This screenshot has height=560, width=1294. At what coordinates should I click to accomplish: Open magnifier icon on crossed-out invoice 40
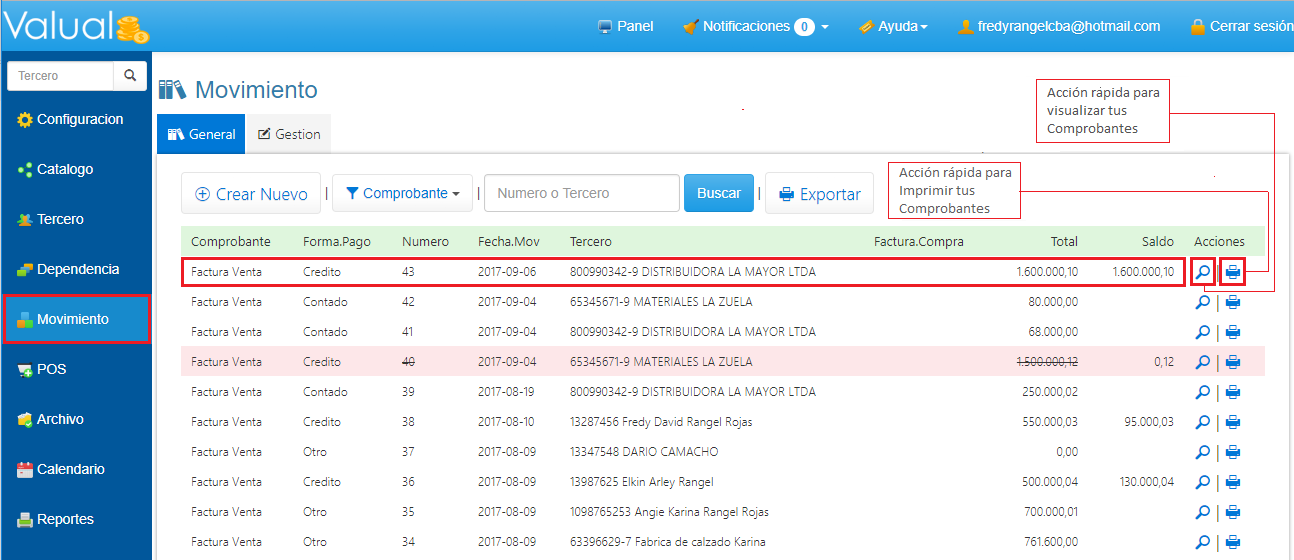[x=1203, y=362]
